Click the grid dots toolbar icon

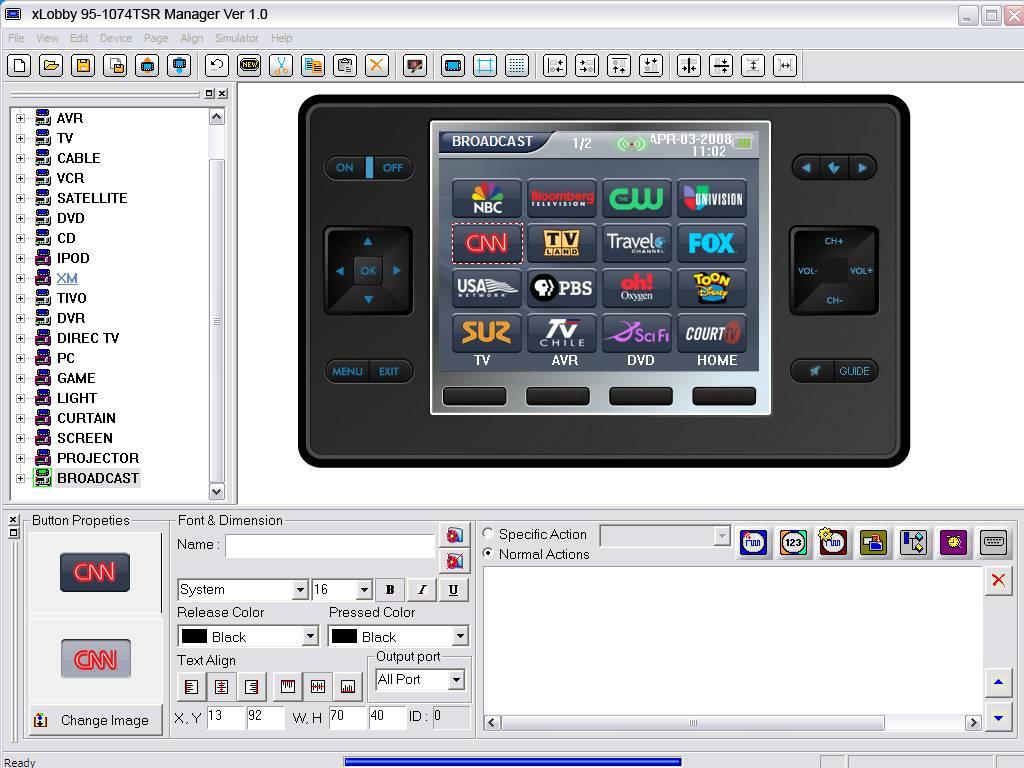517,65
